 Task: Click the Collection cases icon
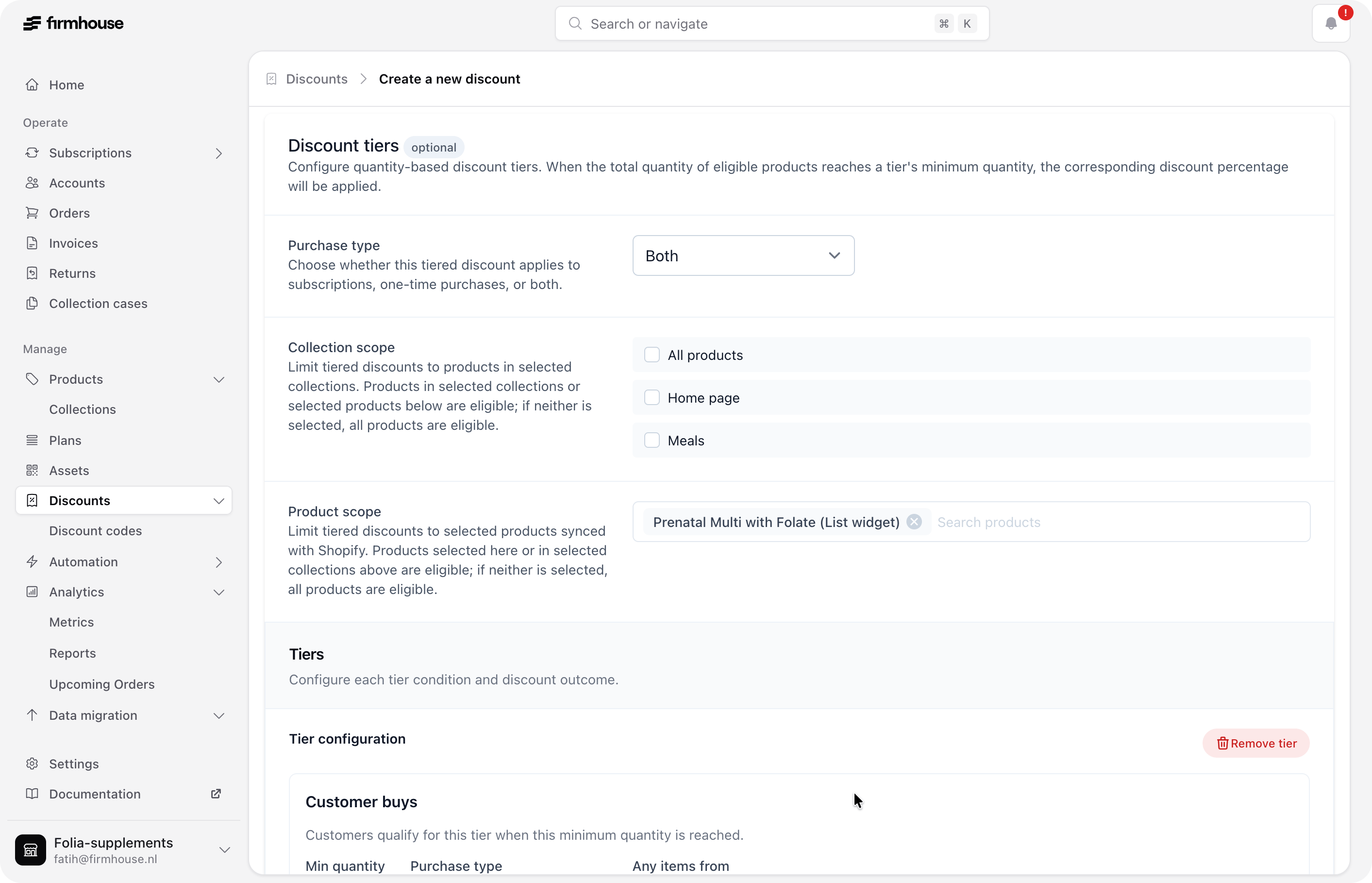click(x=32, y=303)
